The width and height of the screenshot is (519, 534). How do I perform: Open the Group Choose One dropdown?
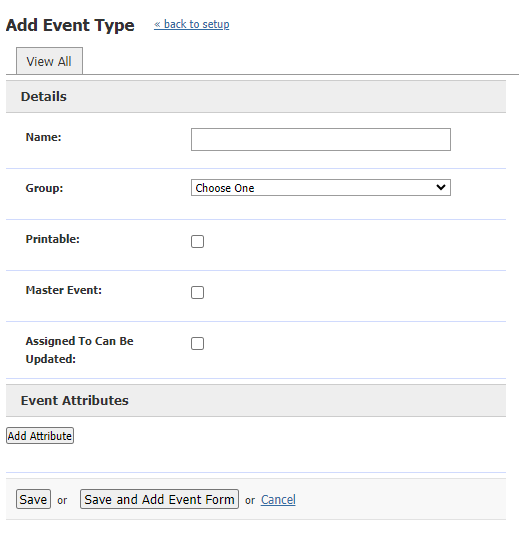[x=321, y=188]
